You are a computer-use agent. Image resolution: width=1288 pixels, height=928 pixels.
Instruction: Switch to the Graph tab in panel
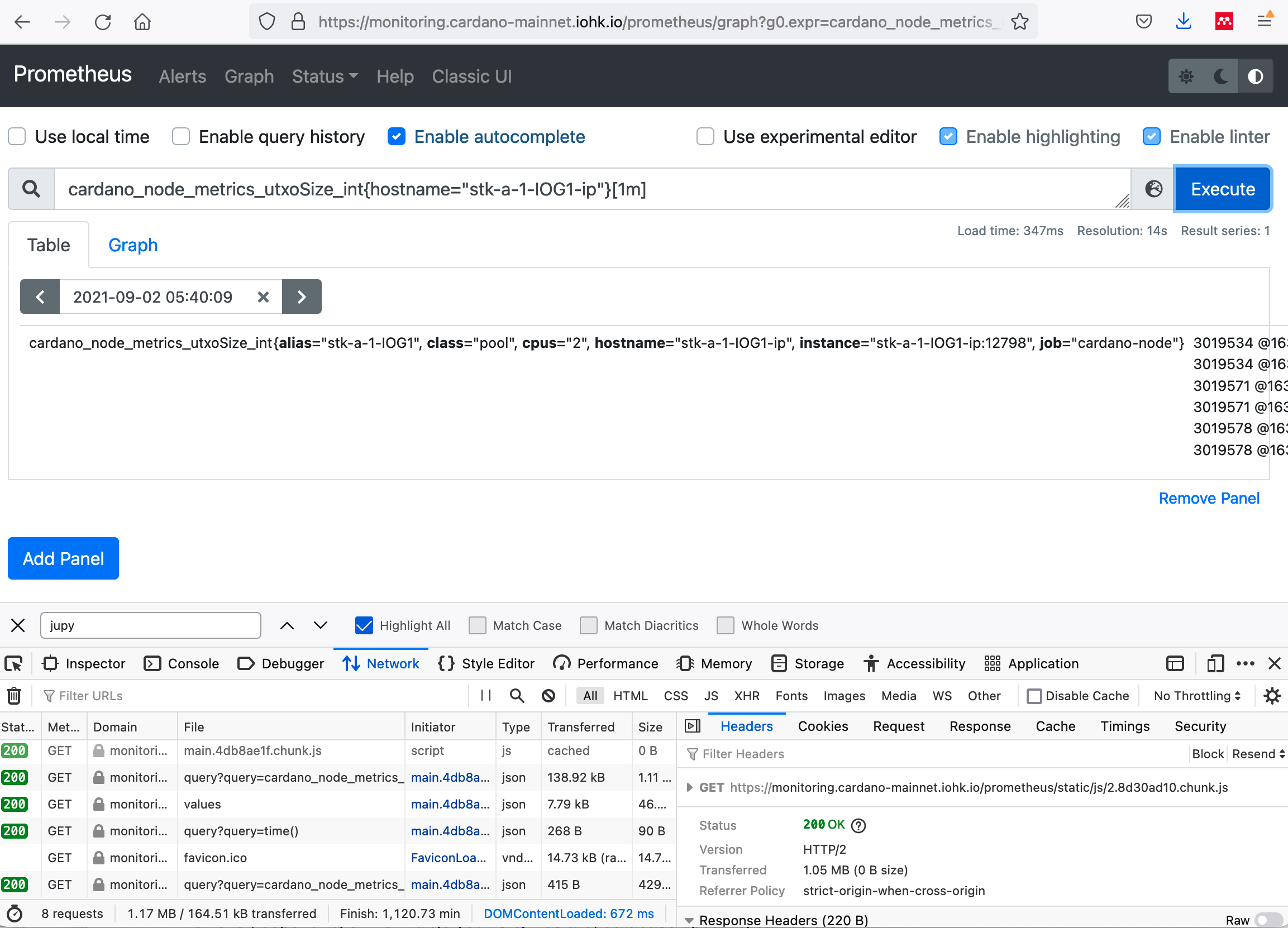pyautogui.click(x=133, y=245)
